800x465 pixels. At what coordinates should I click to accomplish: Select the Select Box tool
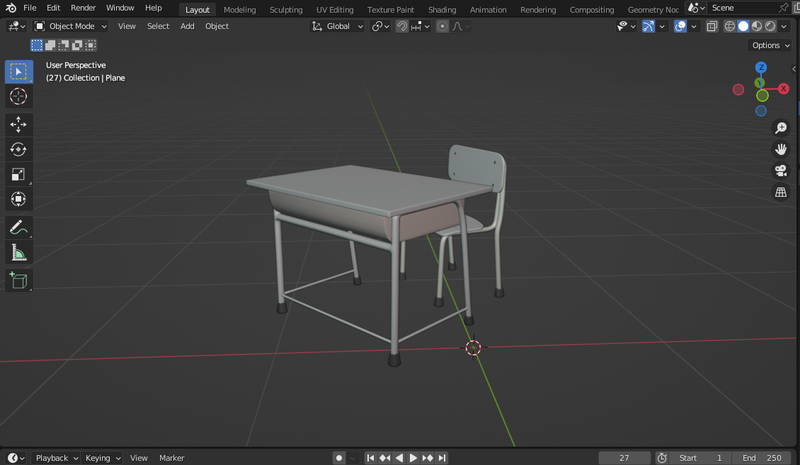19,71
